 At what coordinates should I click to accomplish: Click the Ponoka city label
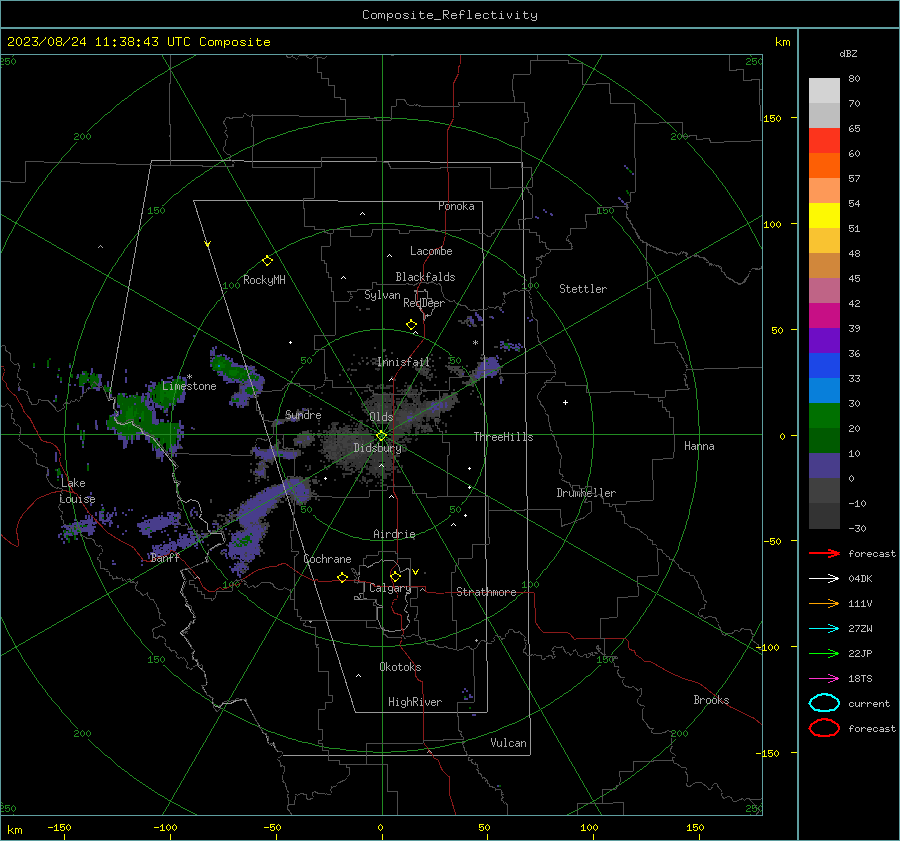[456, 206]
